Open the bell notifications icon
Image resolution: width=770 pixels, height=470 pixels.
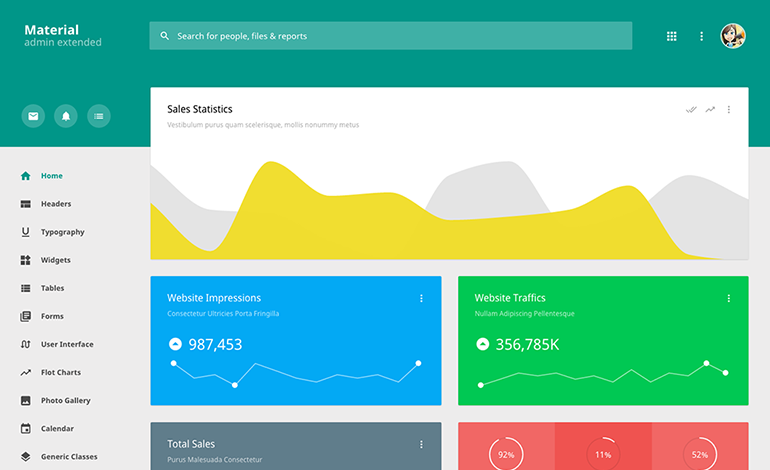click(x=66, y=116)
